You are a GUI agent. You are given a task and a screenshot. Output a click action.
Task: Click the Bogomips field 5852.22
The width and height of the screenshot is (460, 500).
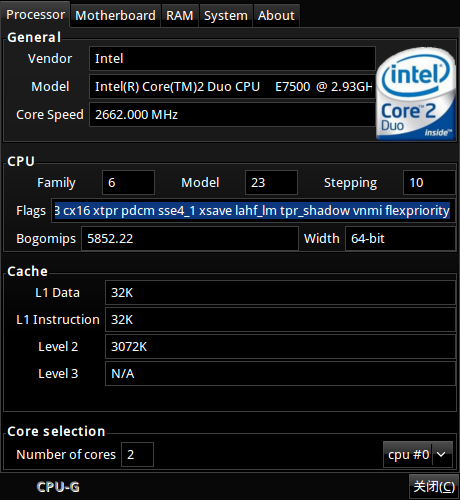click(190, 239)
